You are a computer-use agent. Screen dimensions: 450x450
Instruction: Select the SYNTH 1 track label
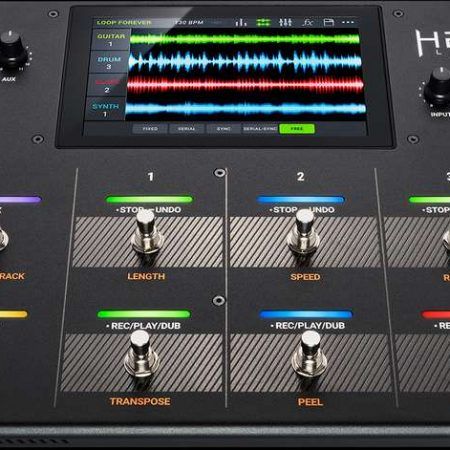pos(105,110)
